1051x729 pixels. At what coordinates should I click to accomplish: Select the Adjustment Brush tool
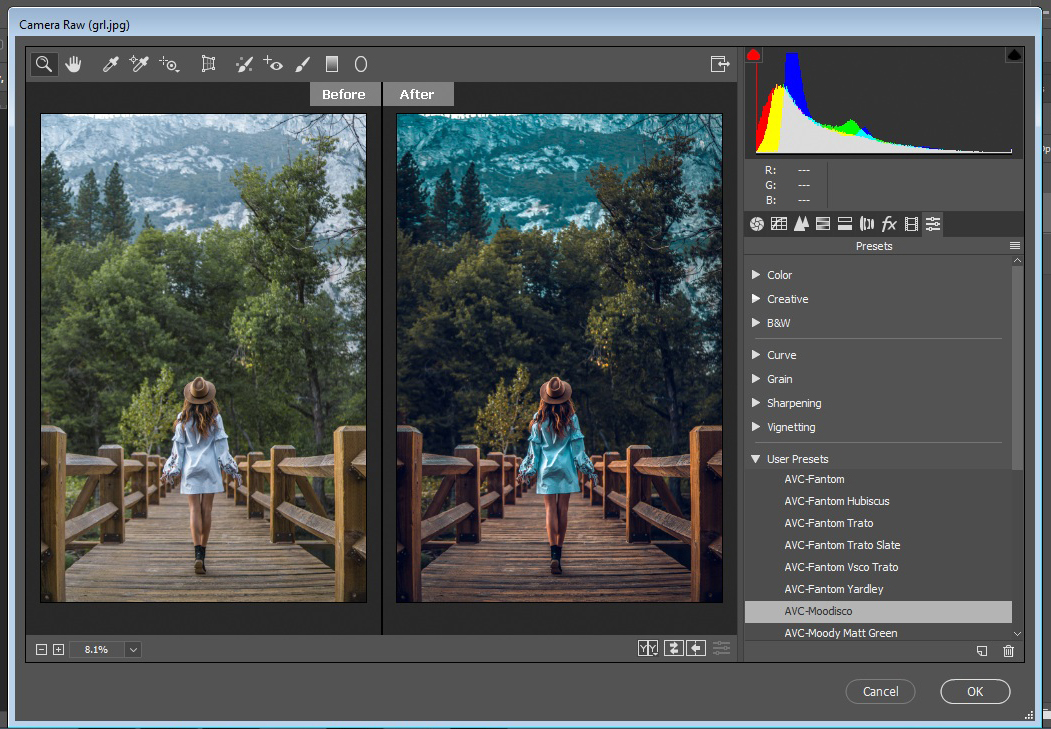tap(303, 64)
